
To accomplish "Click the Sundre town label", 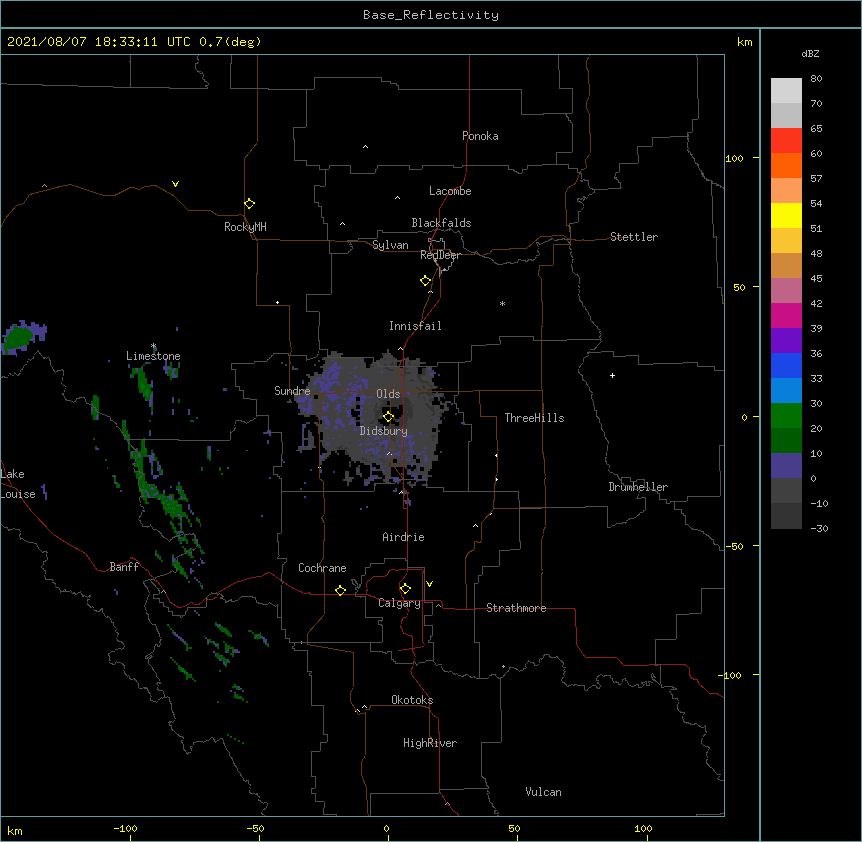I will [x=292, y=391].
